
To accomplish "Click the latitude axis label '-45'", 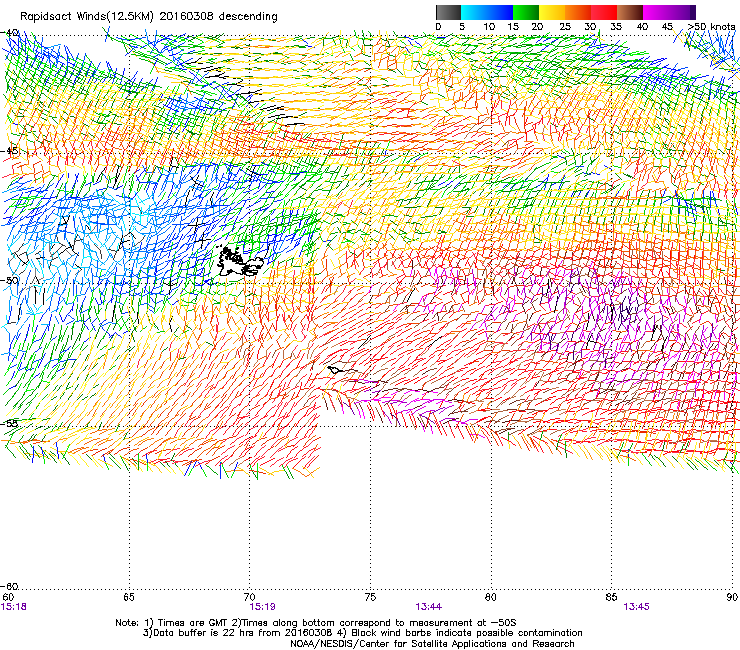I will (9, 151).
